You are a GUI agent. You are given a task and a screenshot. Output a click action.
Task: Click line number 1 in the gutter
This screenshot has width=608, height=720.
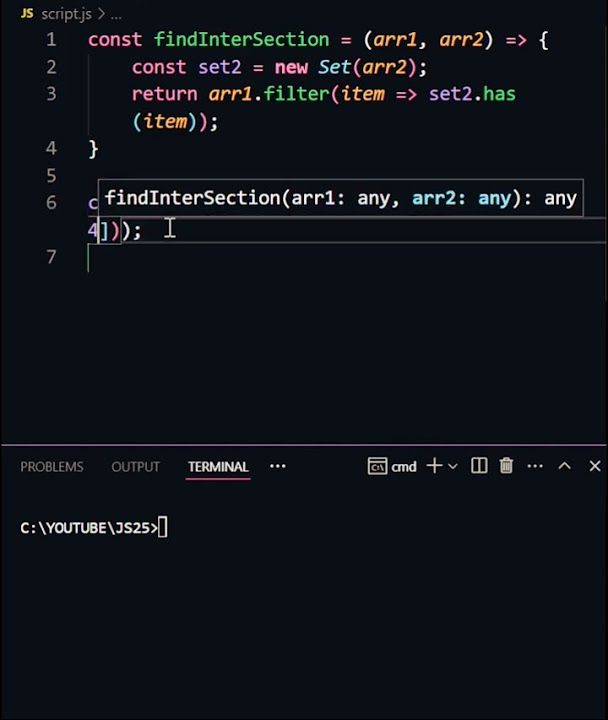[x=50, y=40]
